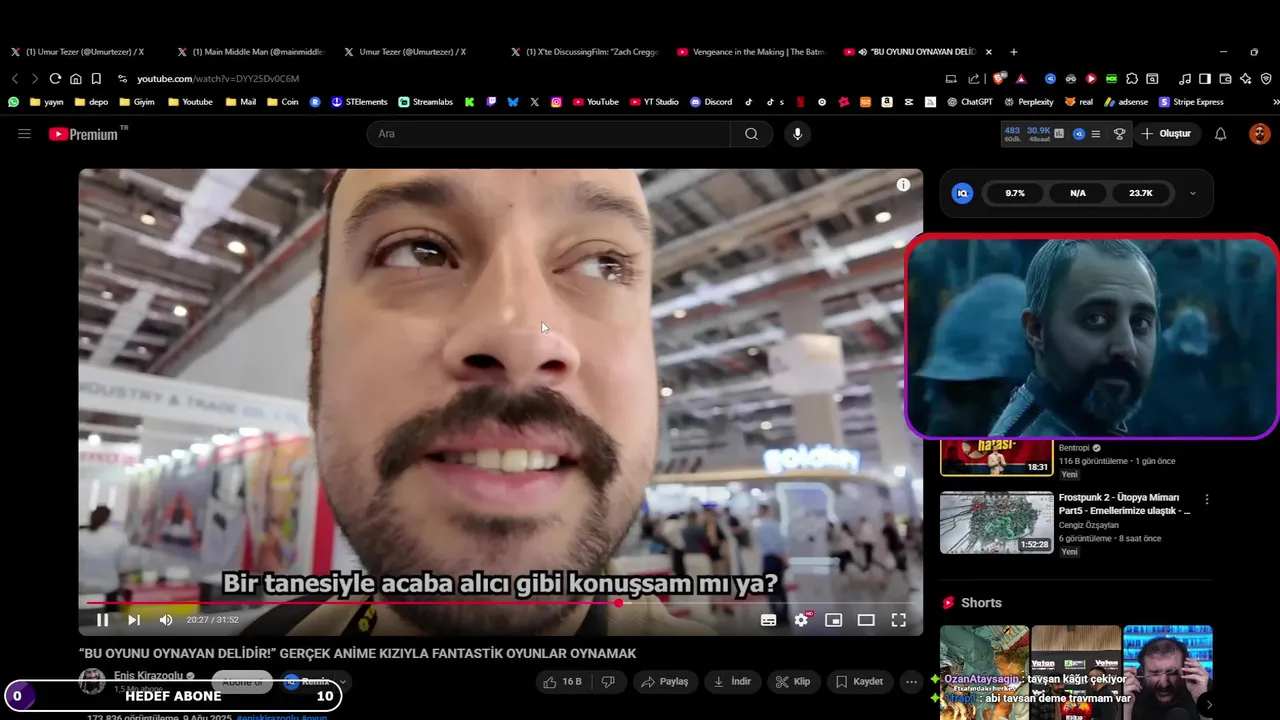Open the notifications bell

(1220, 134)
